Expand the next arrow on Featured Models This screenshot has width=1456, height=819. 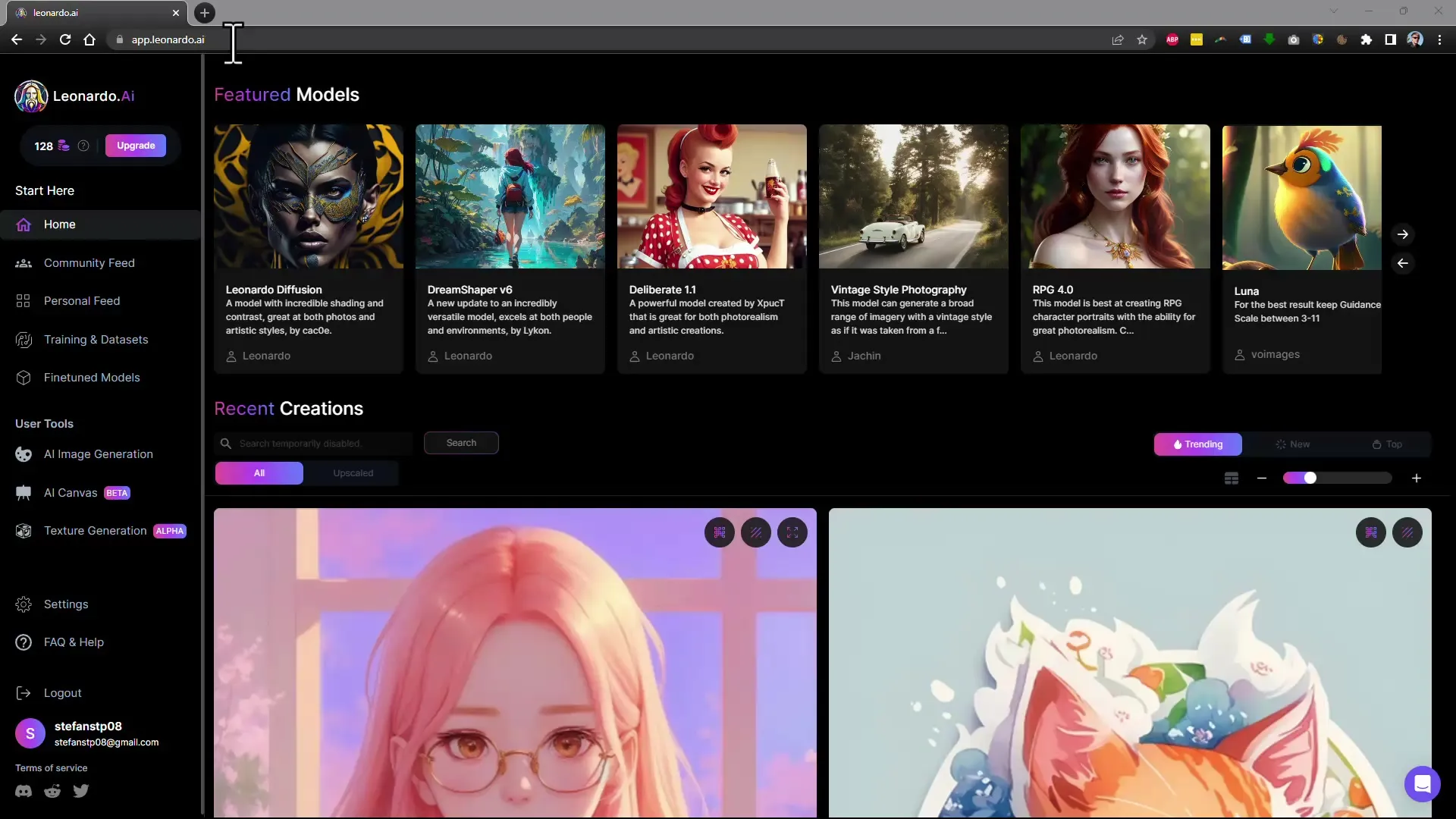click(1402, 234)
